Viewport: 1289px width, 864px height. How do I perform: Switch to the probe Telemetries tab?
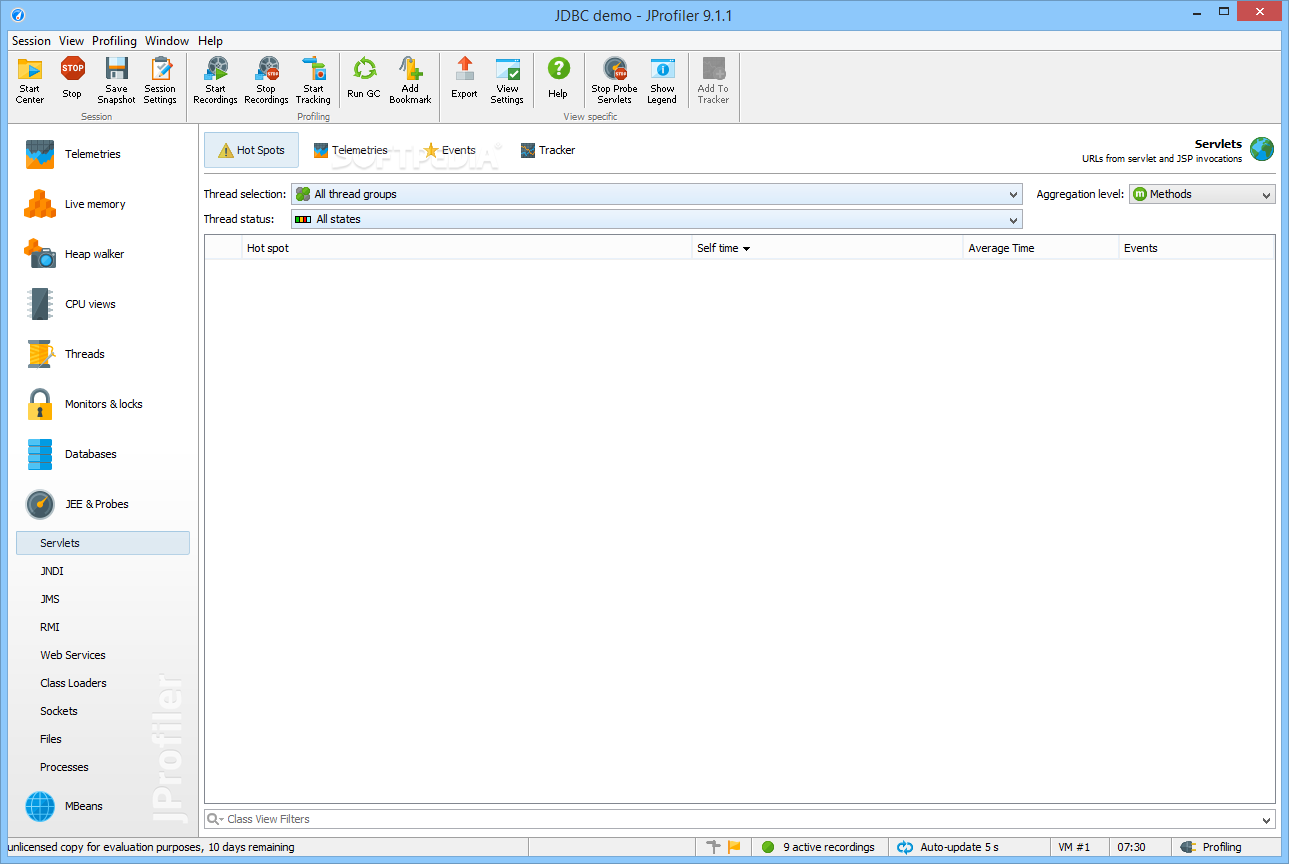pyautogui.click(x=350, y=150)
